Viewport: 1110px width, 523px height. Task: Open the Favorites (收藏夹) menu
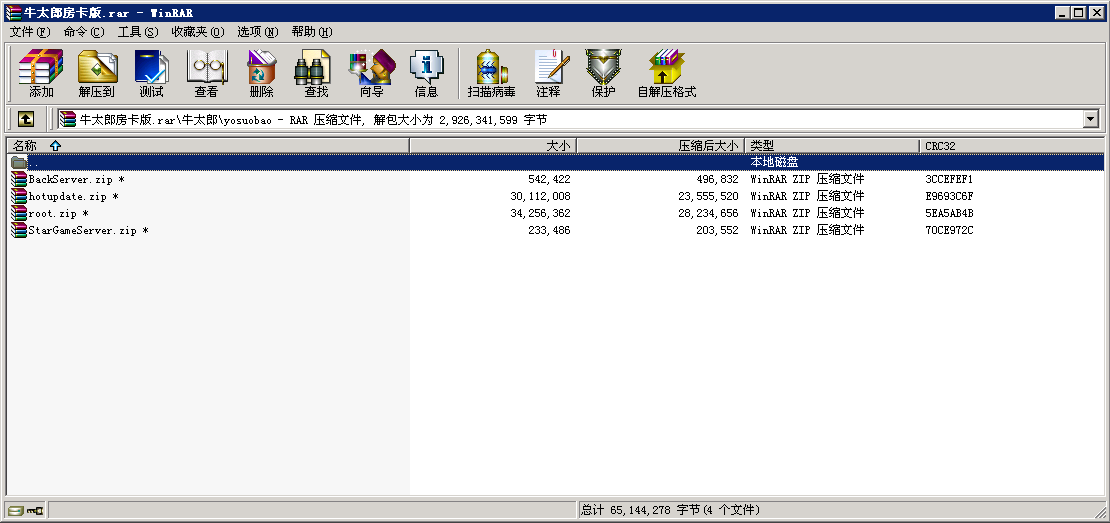197,32
